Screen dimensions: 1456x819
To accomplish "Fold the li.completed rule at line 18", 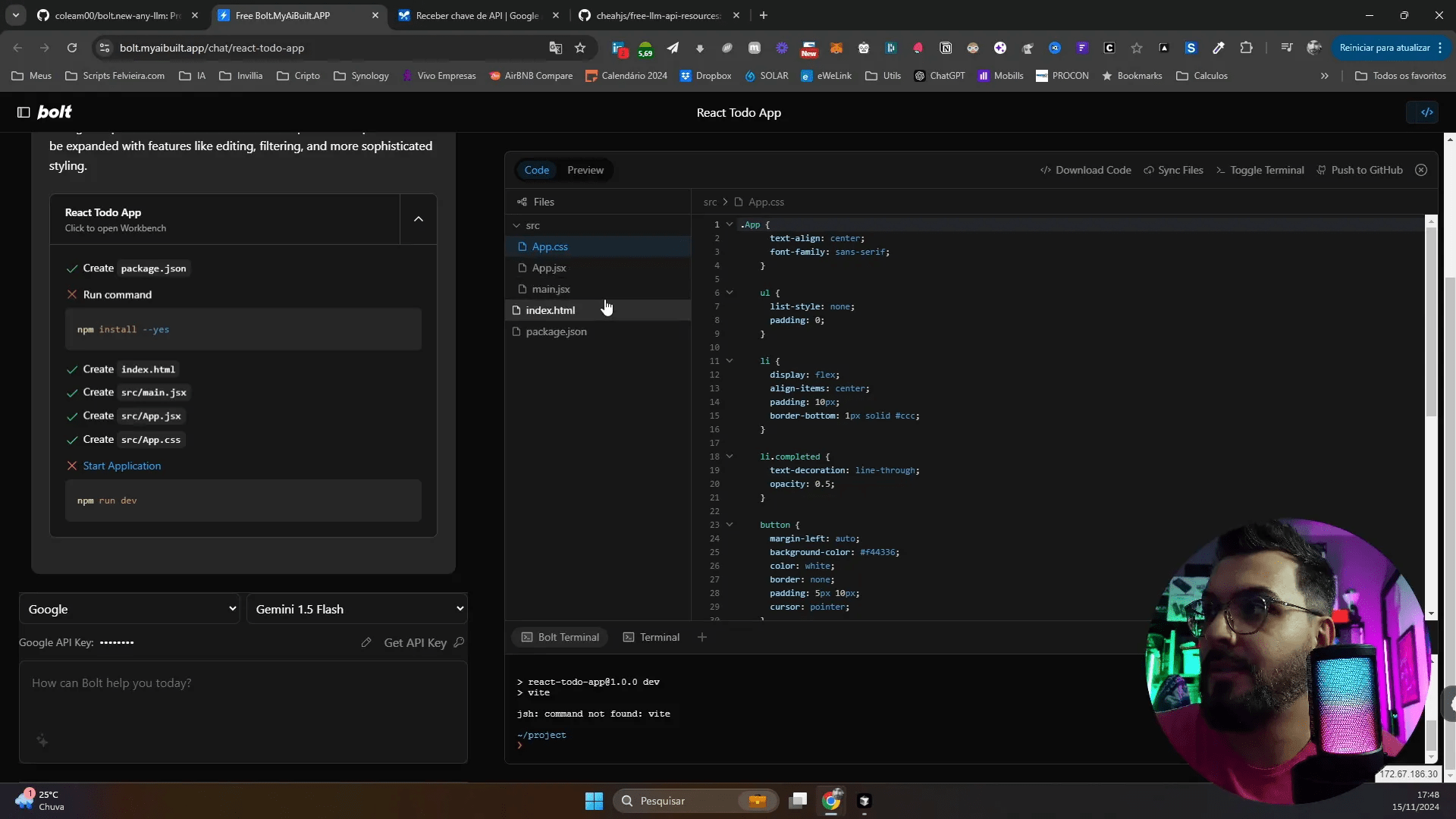I will pos(730,457).
